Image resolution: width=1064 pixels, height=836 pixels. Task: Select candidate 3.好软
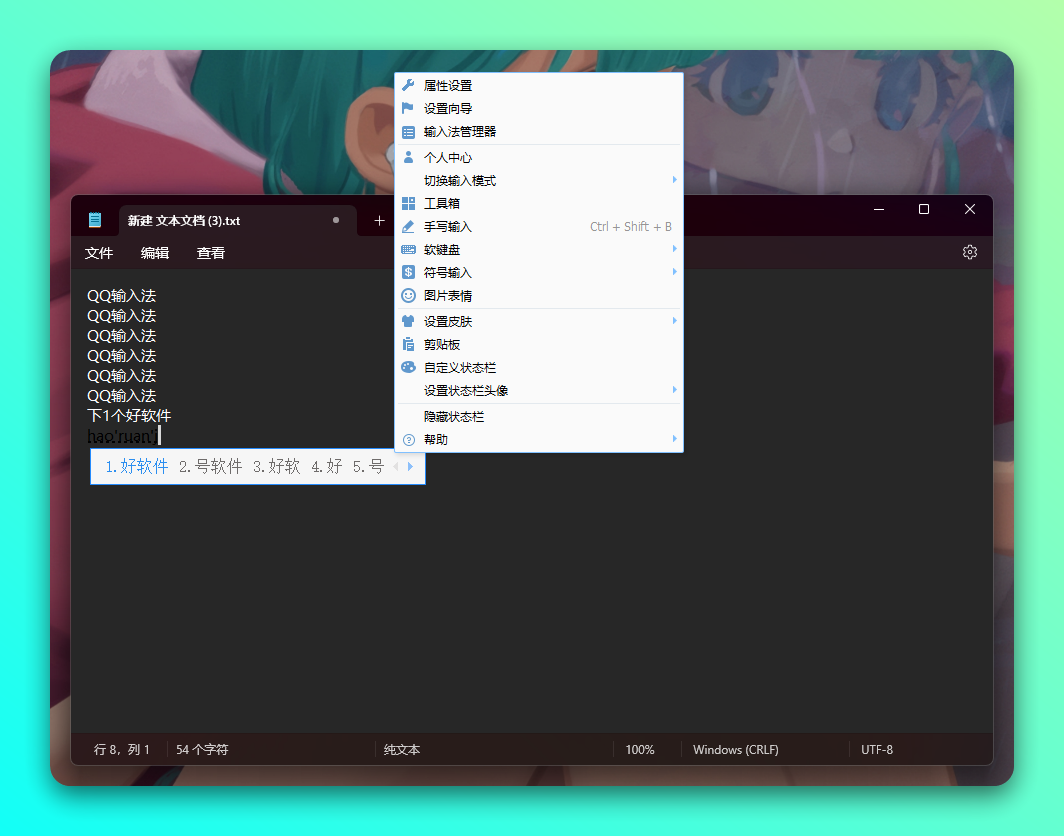point(276,466)
